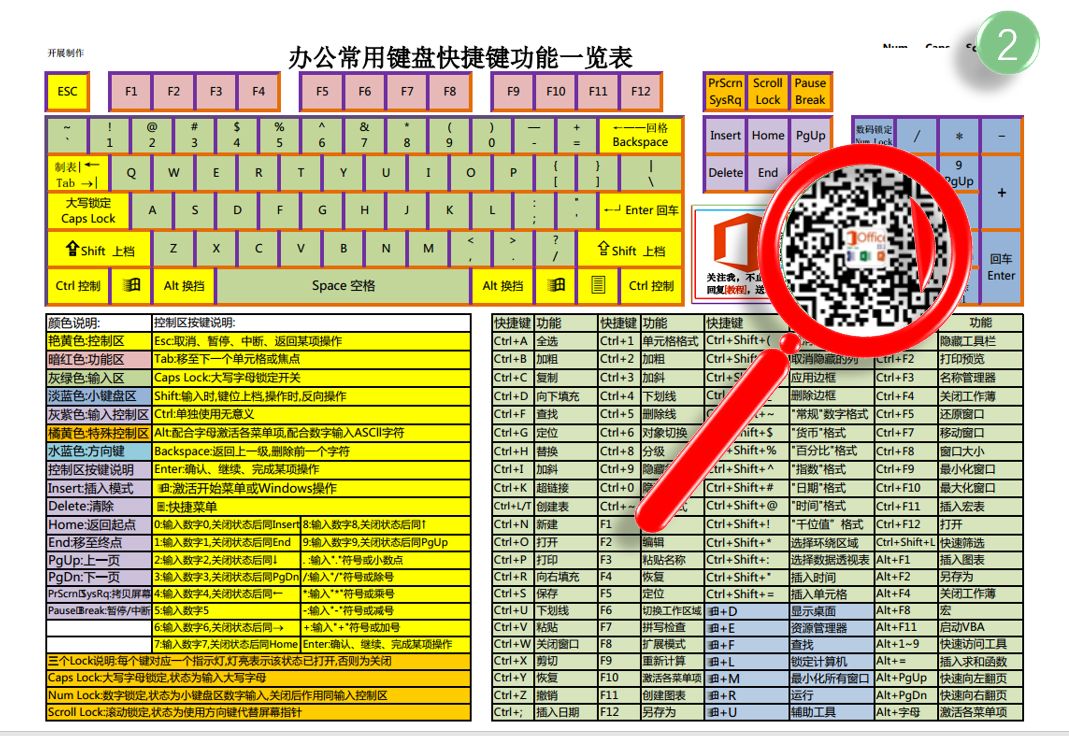Click the 暗红色:功能区 legend cell
The width and height of the screenshot is (1069, 736).
coord(98,359)
